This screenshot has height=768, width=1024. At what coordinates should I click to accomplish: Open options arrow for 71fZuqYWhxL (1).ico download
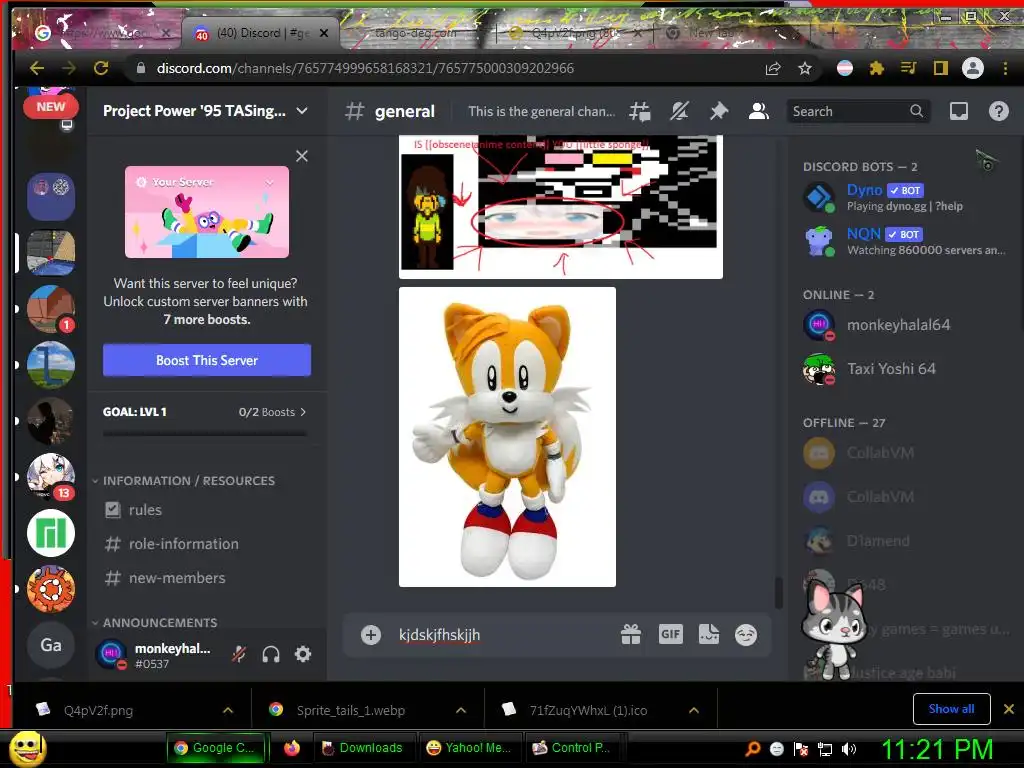694,710
